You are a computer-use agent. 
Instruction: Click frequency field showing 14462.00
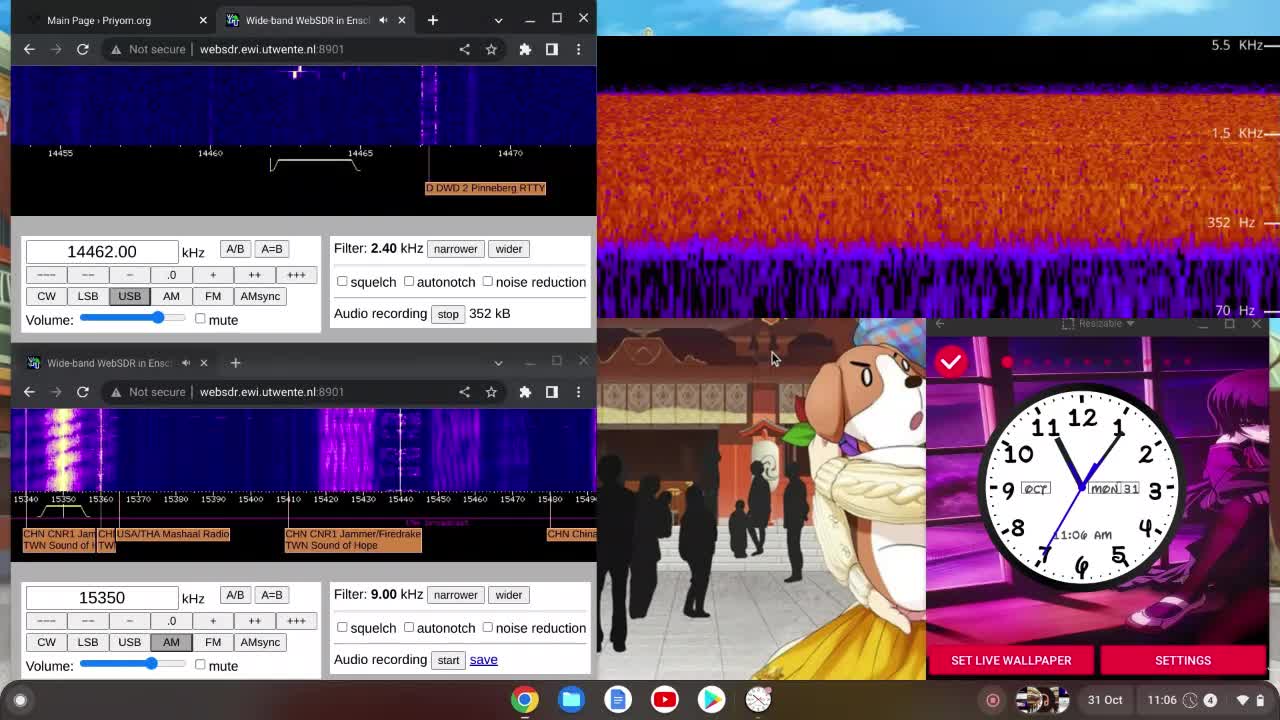(102, 252)
